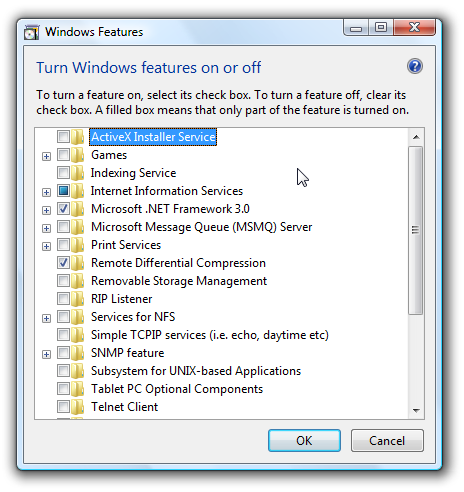
Task: Select Subsystem for UNIX-based Applications item
Action: (196, 371)
